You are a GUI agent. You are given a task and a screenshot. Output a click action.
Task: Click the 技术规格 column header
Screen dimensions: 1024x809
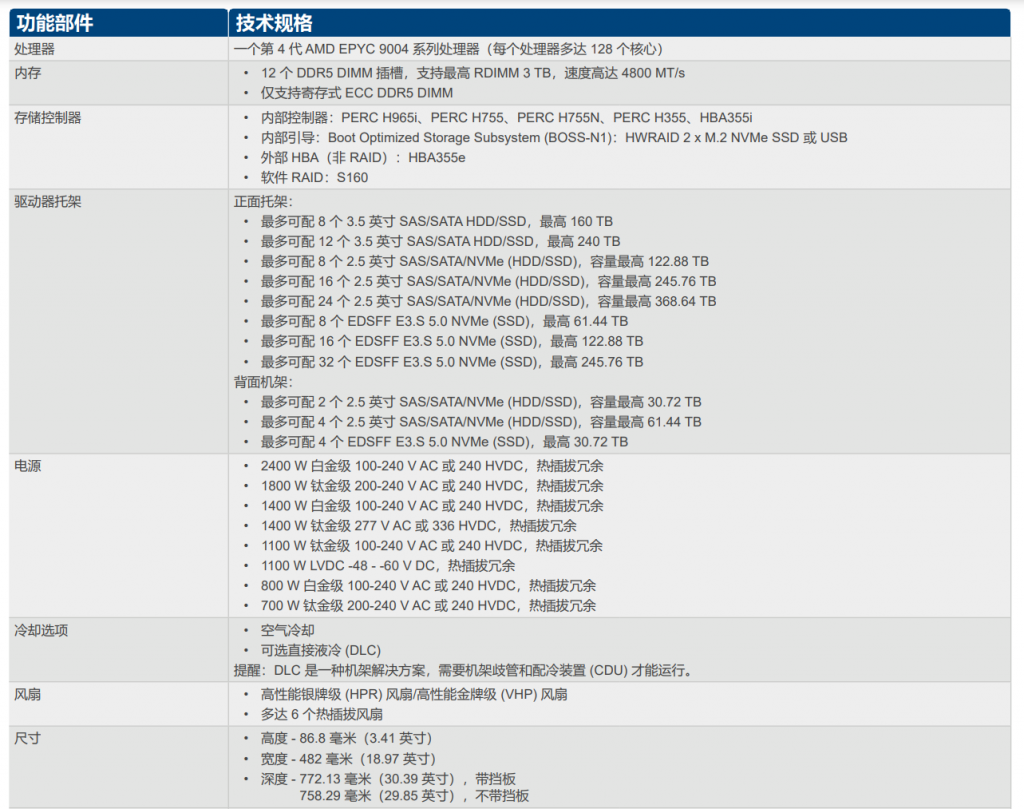click(275, 23)
